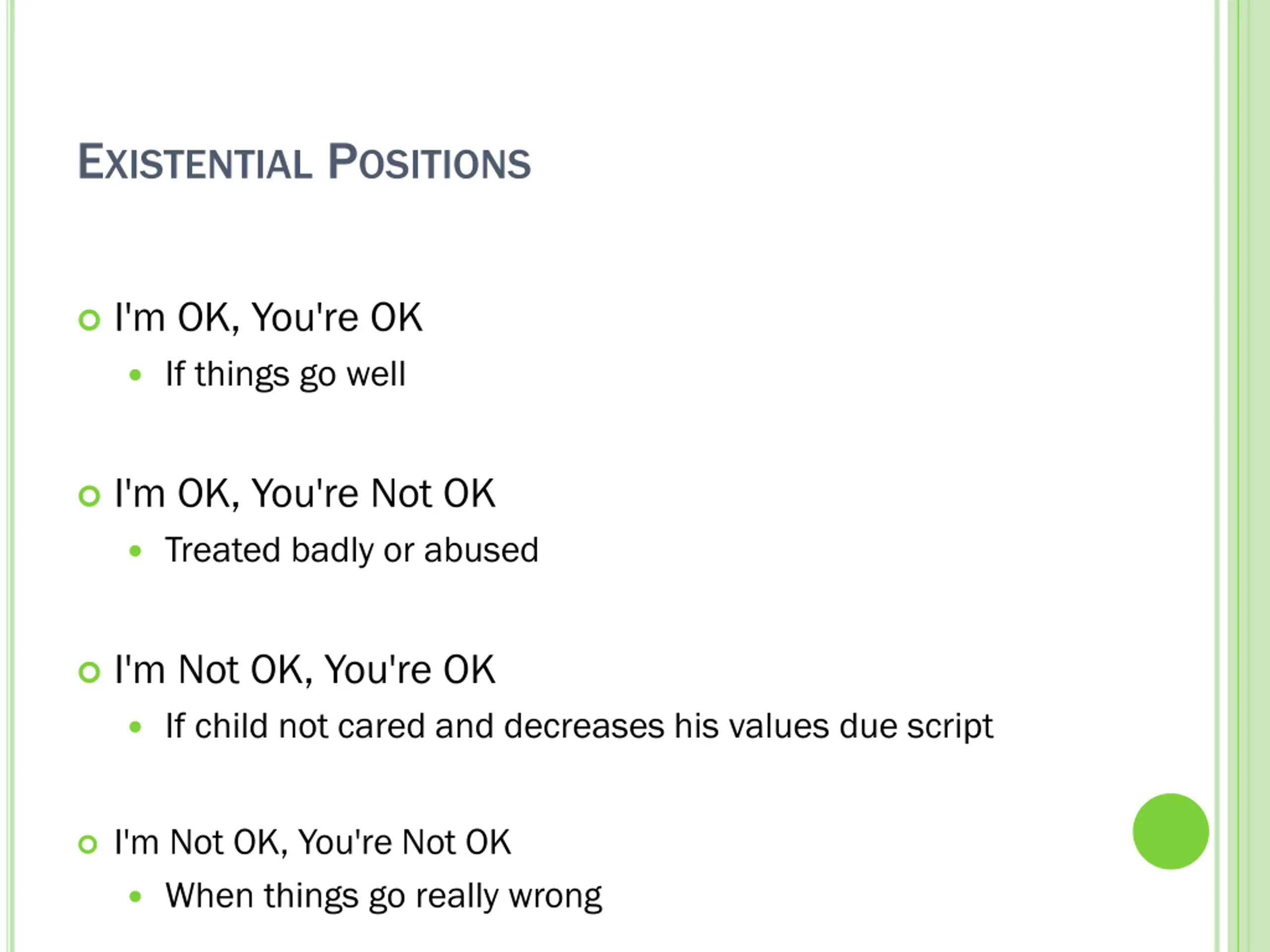The height and width of the screenshot is (952, 1270).
Task: Select the "If things go well" line
Action: click(x=285, y=374)
